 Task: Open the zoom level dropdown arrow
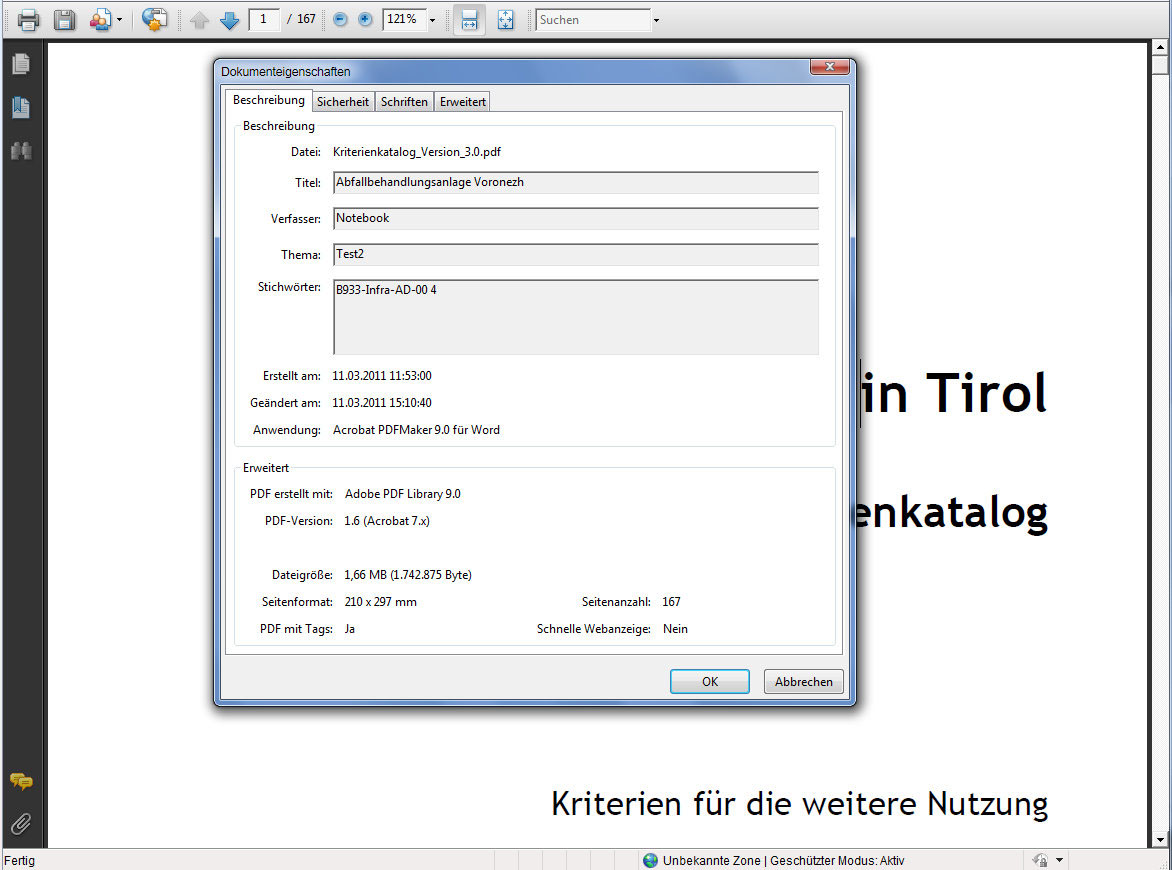[x=433, y=20]
